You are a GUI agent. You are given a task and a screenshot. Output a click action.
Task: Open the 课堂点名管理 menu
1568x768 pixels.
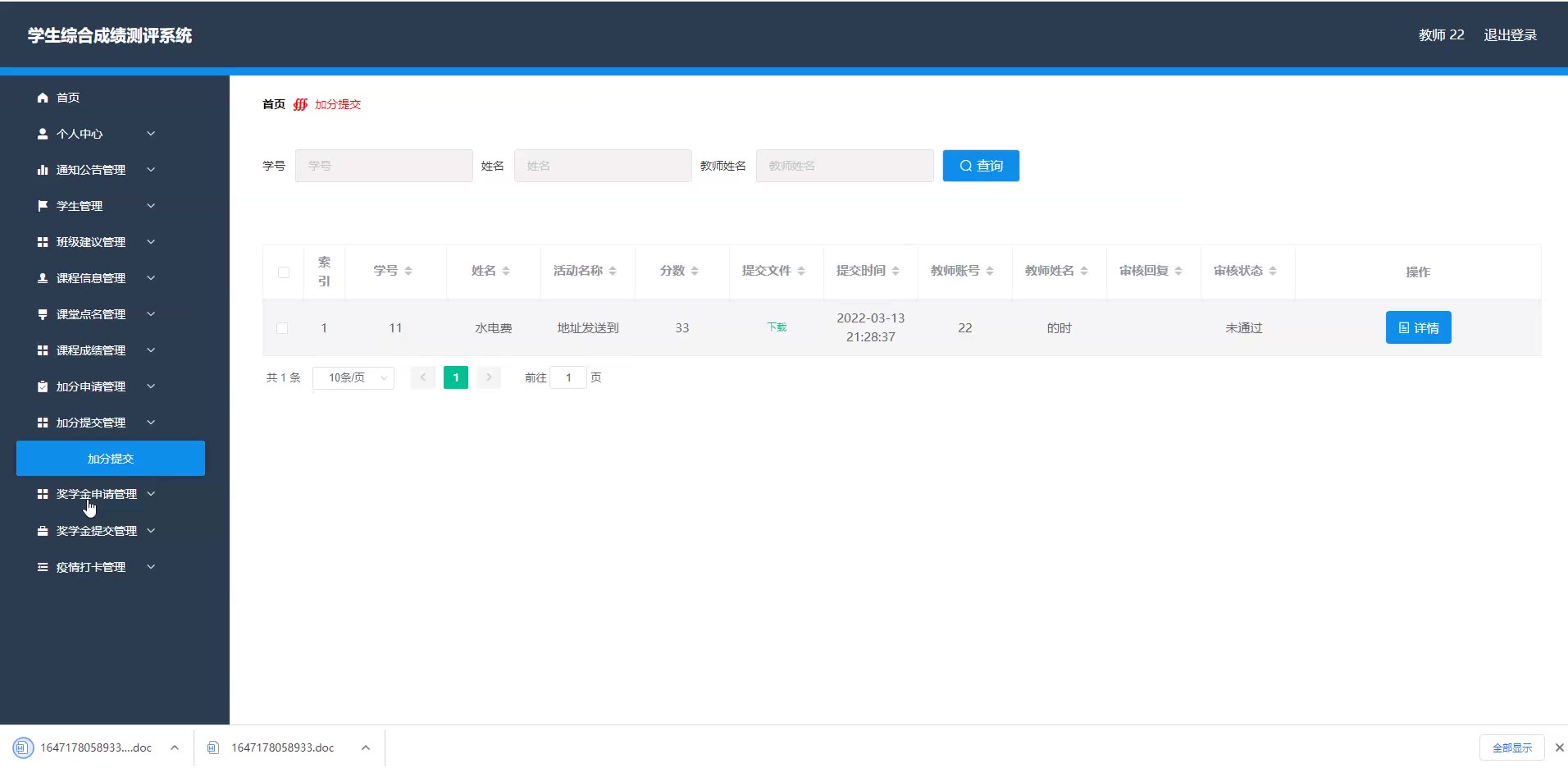pyautogui.click(x=91, y=314)
